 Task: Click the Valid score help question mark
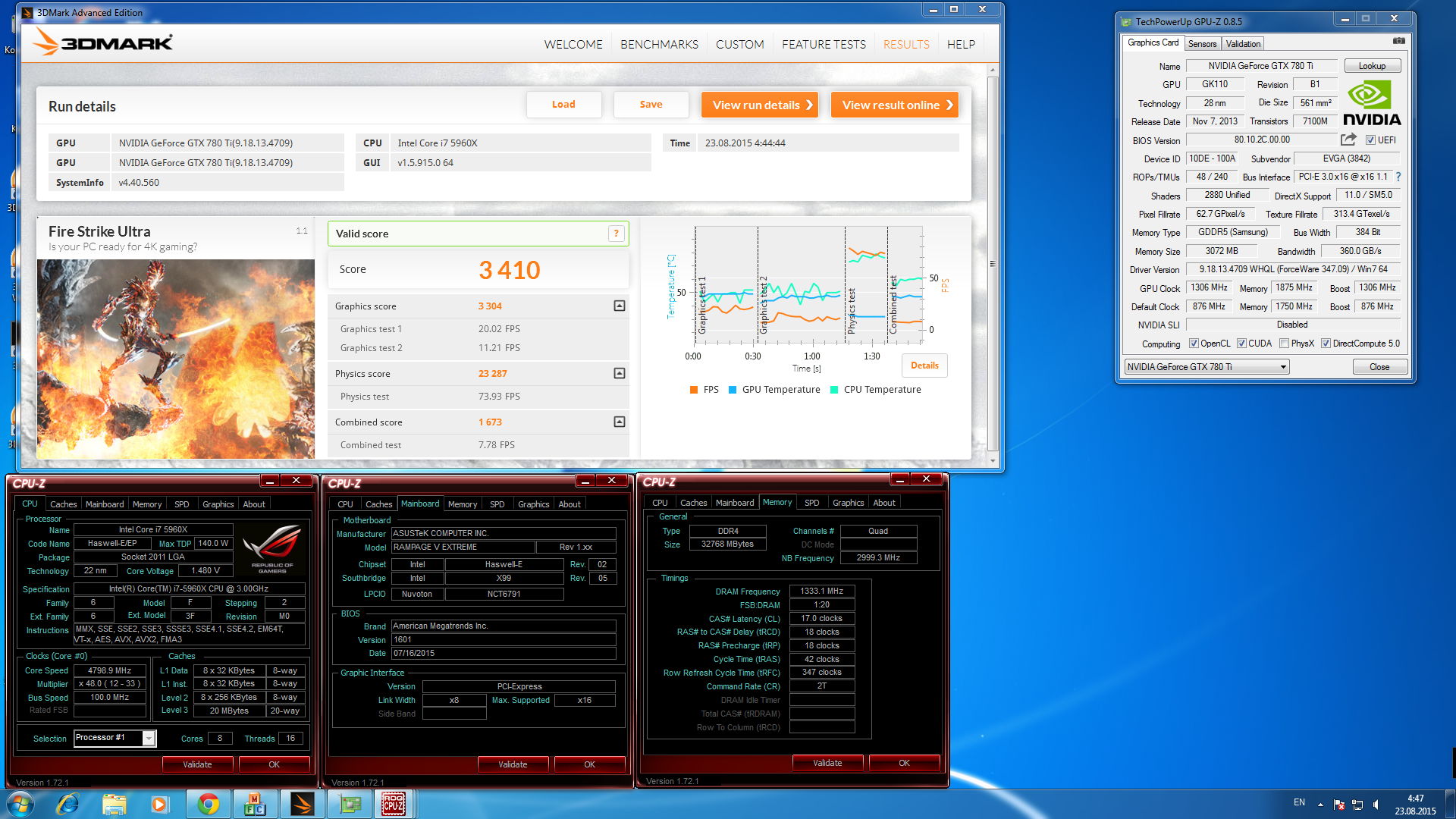click(617, 234)
